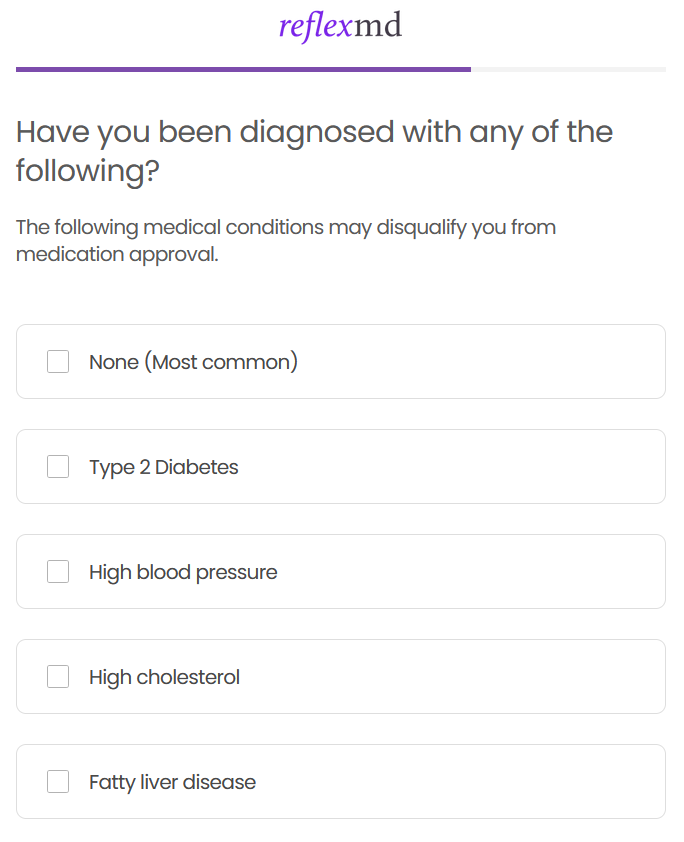Mark the Fatty liver disease checkbox
This screenshot has width=684, height=842.
click(x=58, y=782)
